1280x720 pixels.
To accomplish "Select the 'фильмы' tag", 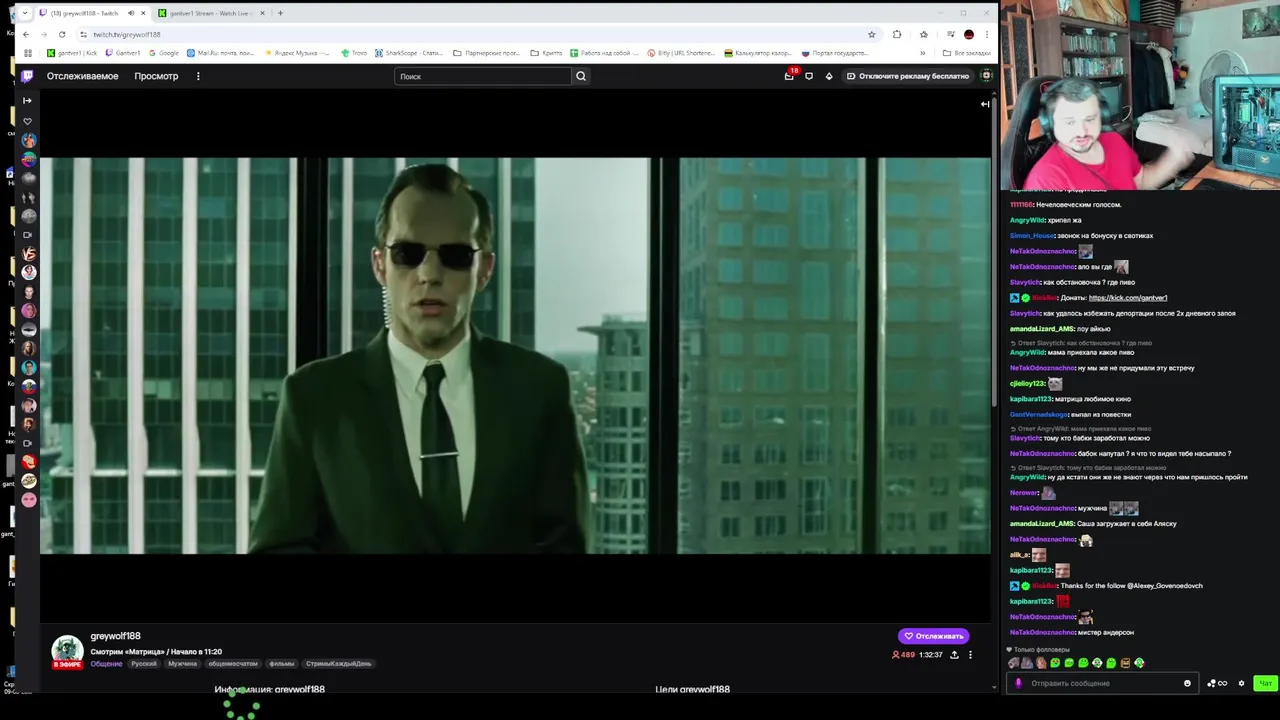I will click(282, 664).
